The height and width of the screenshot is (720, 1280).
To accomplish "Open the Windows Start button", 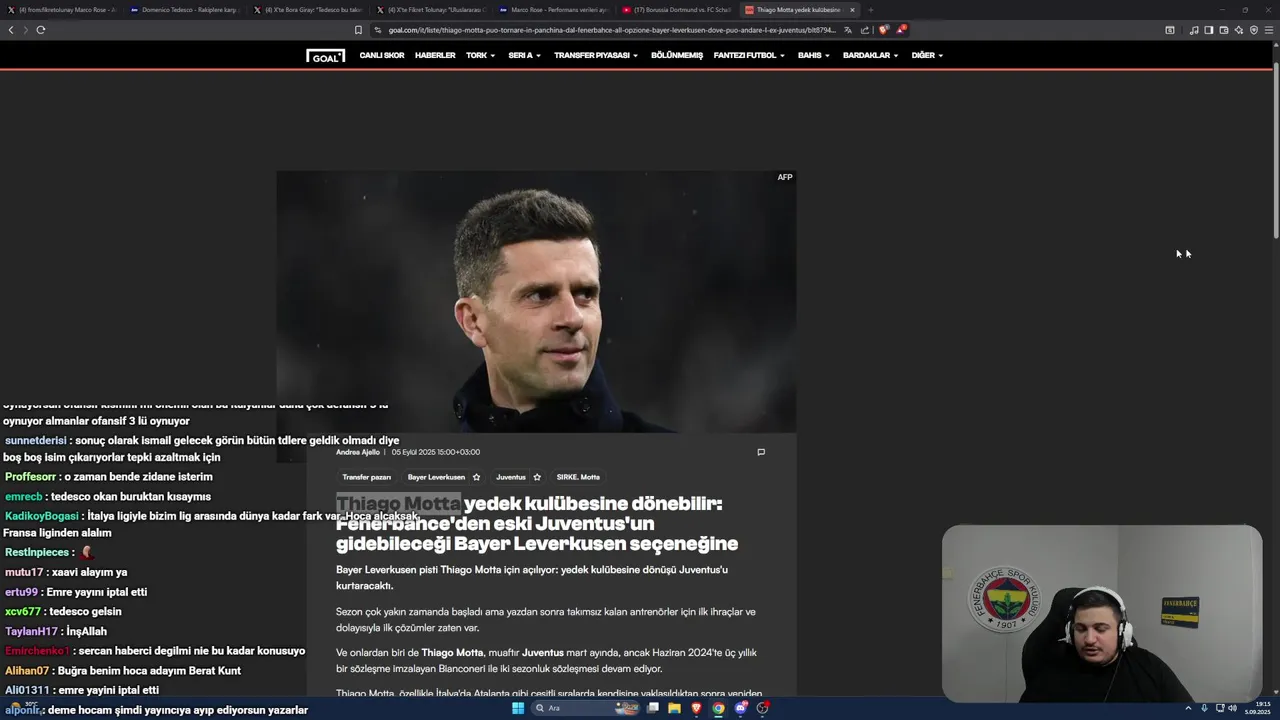I will click(518, 708).
